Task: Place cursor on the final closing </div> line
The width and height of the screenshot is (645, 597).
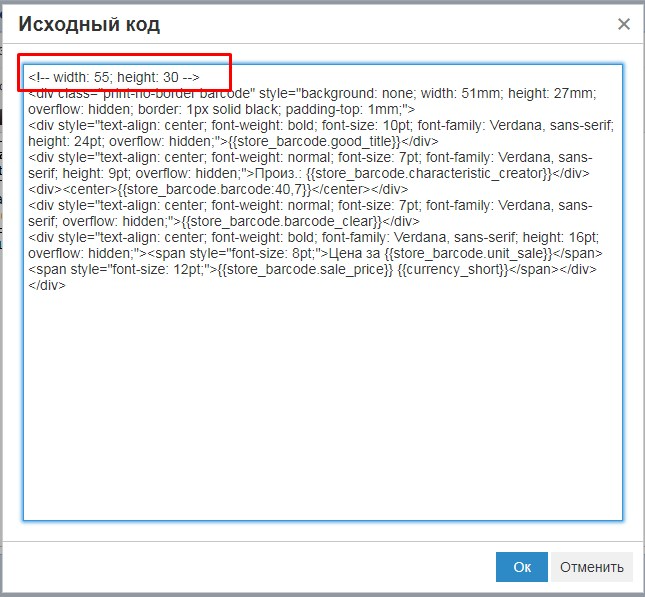Action: [46, 286]
